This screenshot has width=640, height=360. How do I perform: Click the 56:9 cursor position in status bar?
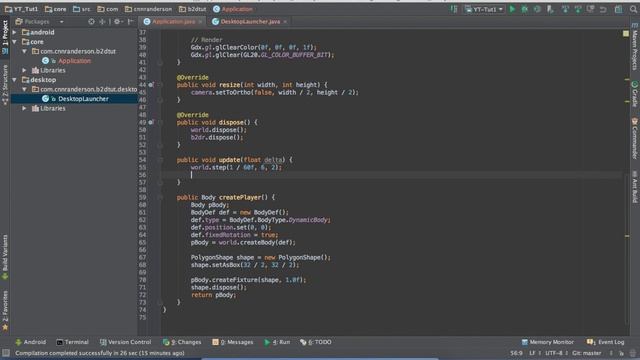click(x=516, y=353)
